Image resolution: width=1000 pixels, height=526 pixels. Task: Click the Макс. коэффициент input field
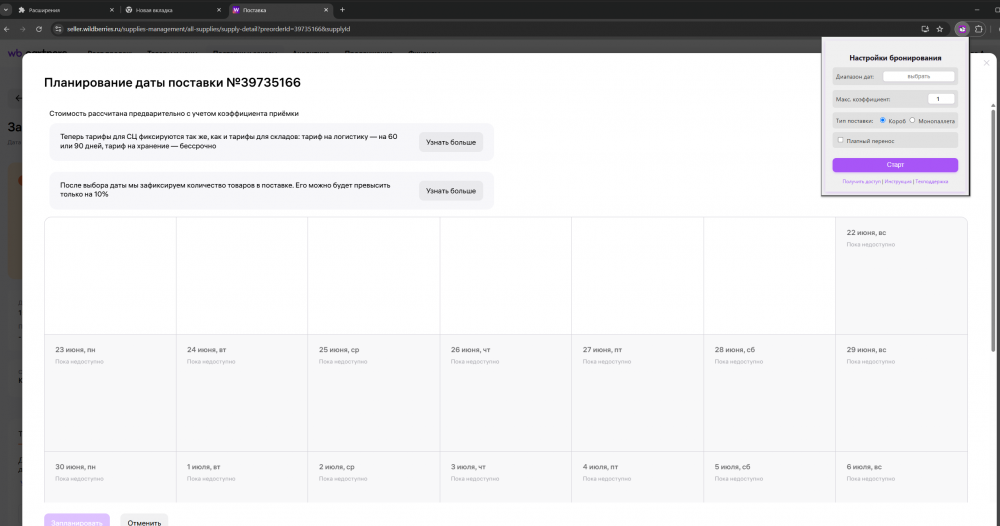pyautogui.click(x=939, y=99)
